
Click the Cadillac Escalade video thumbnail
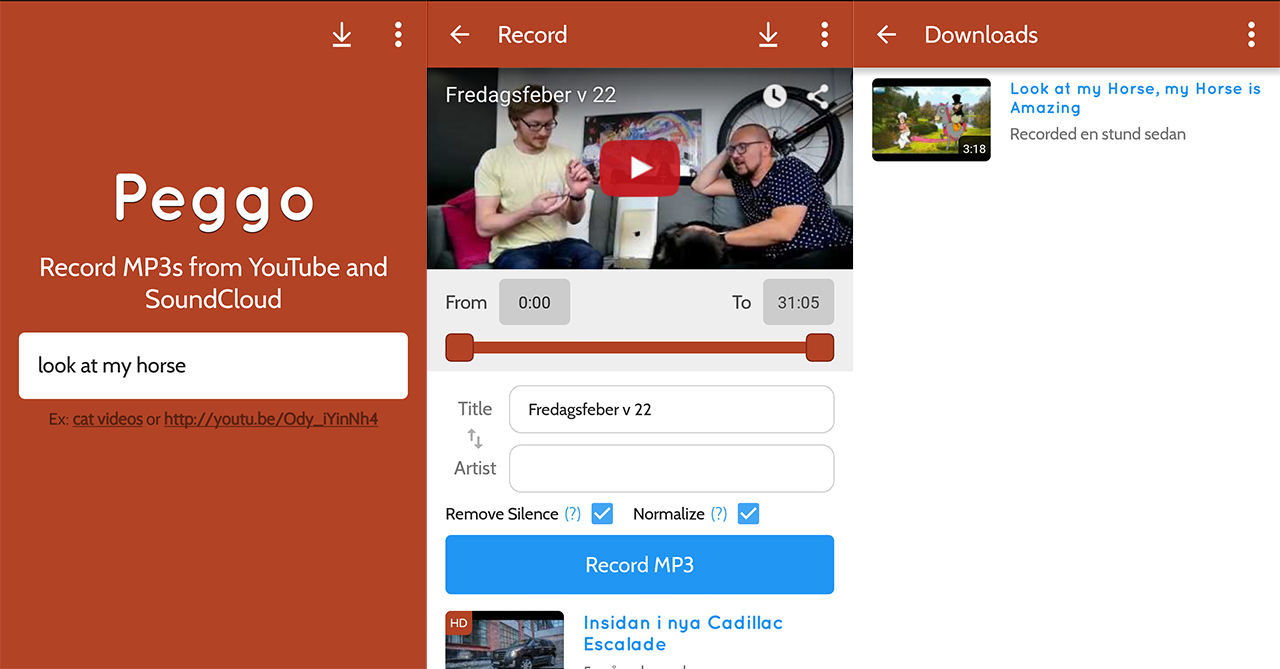click(x=505, y=640)
